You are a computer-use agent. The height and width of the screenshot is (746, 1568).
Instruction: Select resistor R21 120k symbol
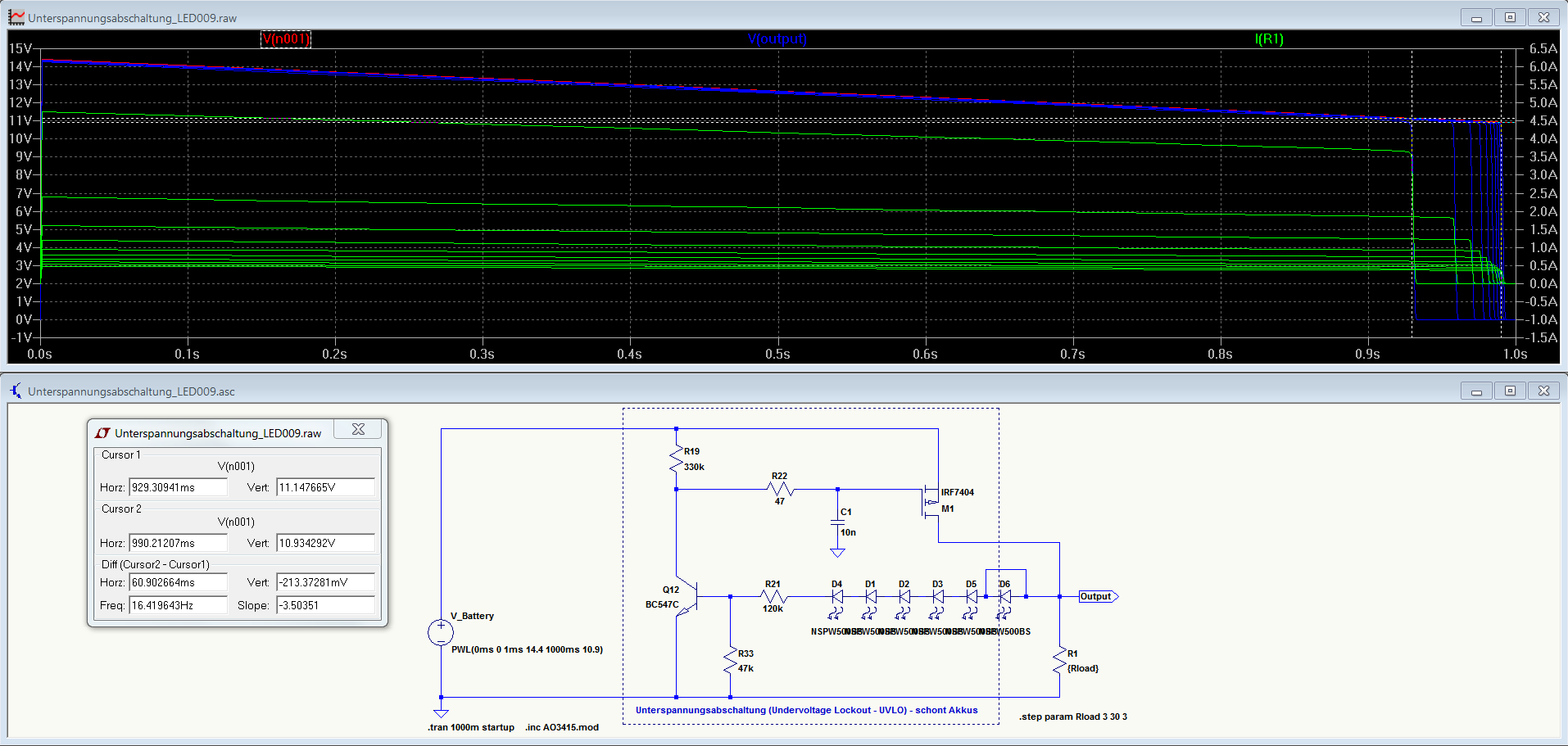point(773,596)
